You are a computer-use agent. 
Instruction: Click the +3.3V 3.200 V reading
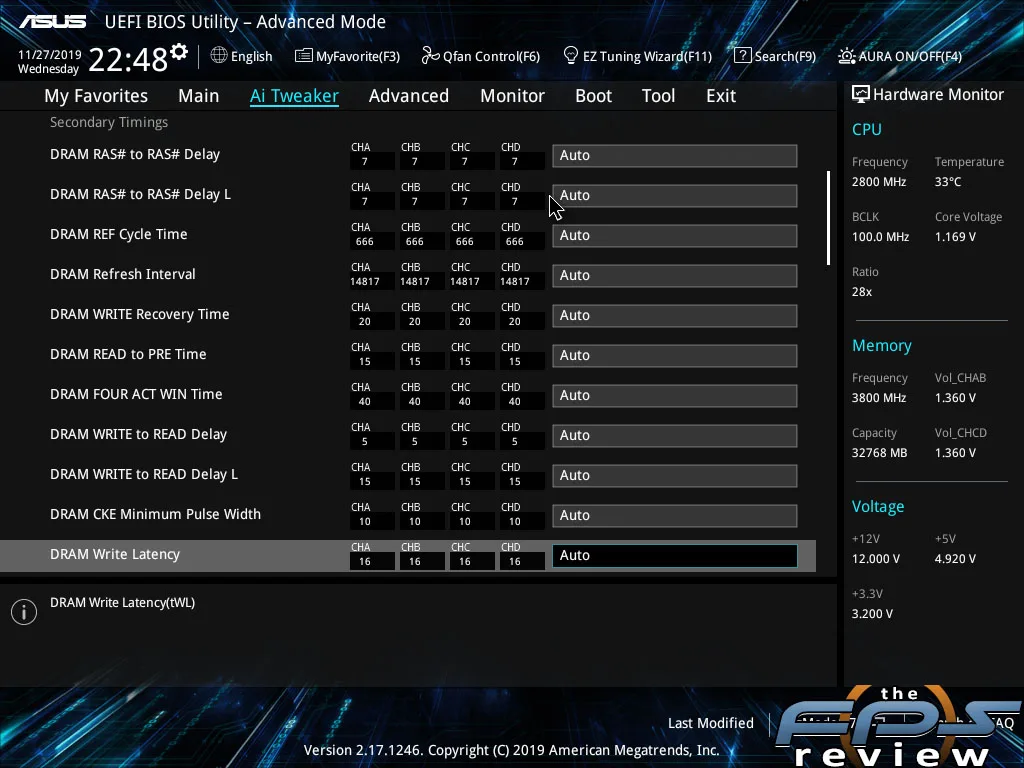pyautogui.click(x=872, y=614)
